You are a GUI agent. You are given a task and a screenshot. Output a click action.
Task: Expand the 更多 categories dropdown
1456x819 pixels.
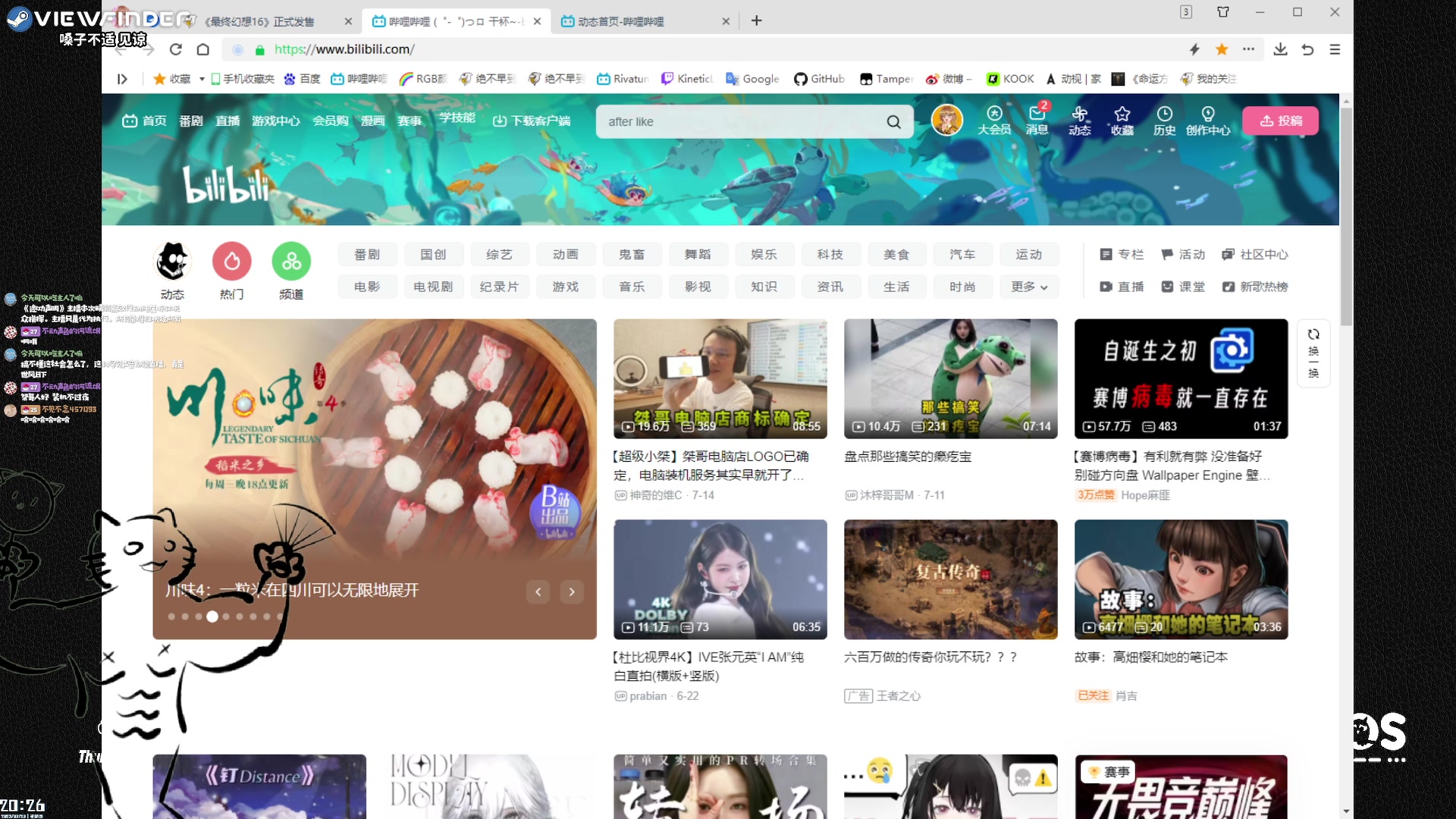click(x=1028, y=287)
